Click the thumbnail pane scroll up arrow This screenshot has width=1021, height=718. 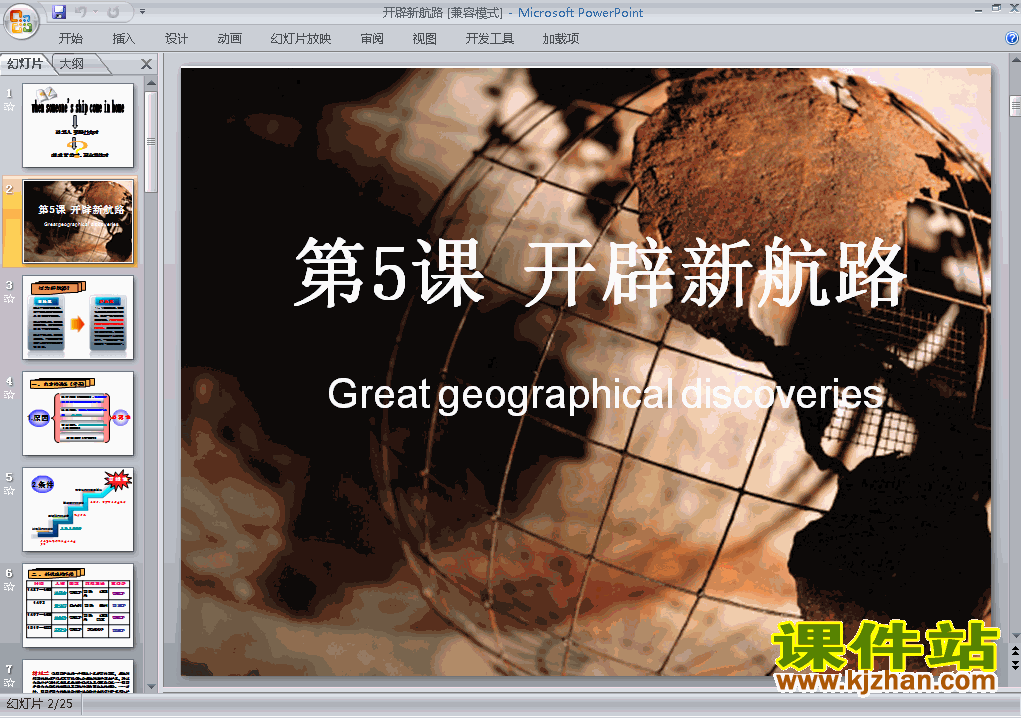pos(151,83)
